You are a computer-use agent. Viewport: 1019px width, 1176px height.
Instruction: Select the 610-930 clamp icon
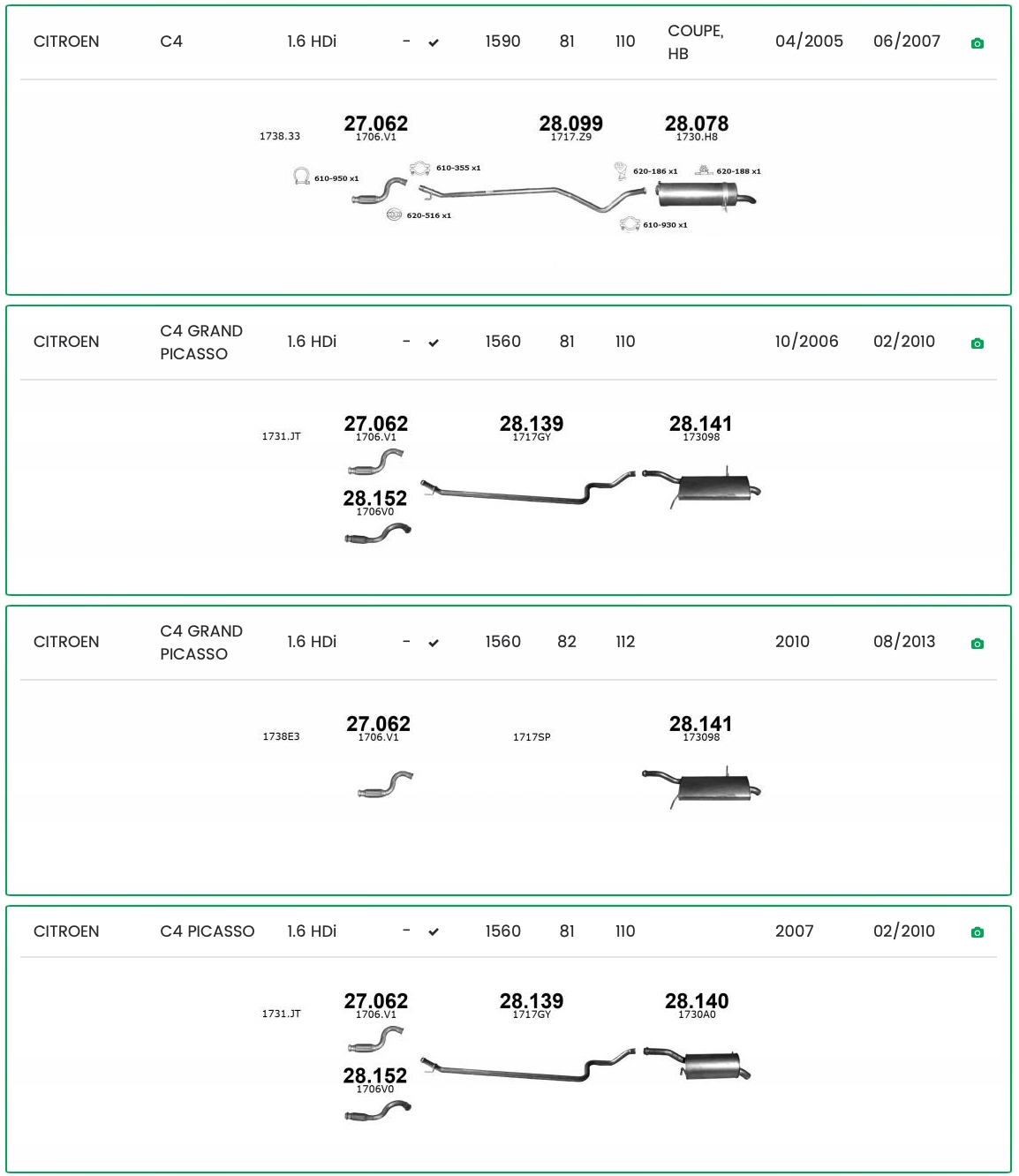[630, 224]
